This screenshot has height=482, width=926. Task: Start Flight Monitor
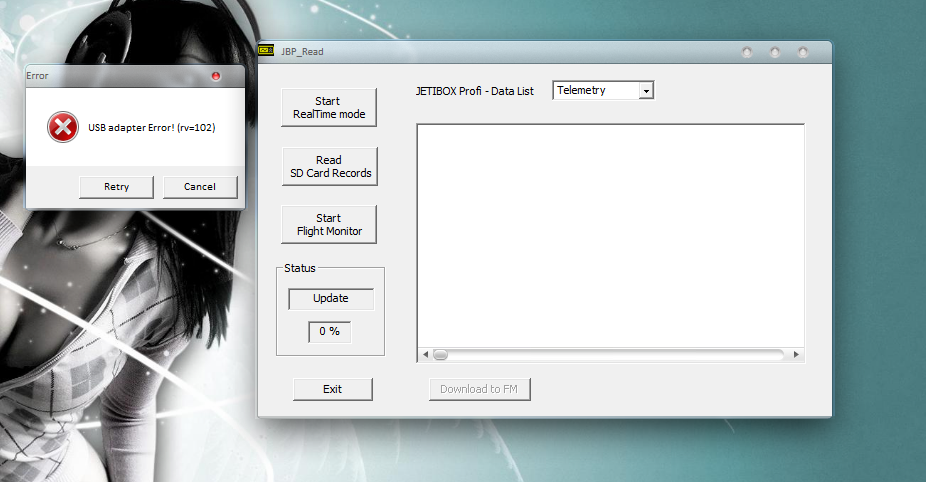click(329, 224)
